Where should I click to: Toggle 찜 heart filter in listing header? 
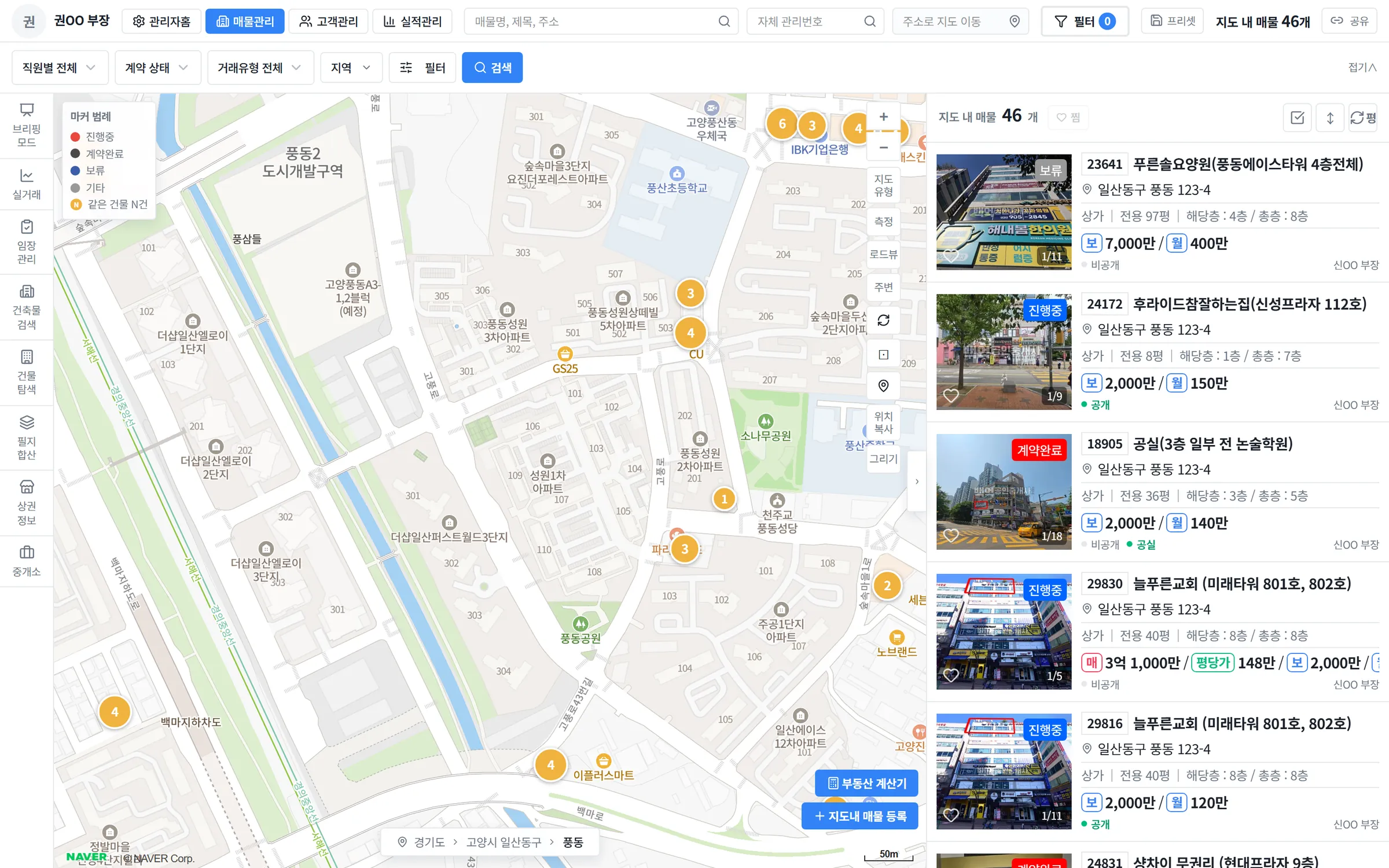coord(1068,117)
